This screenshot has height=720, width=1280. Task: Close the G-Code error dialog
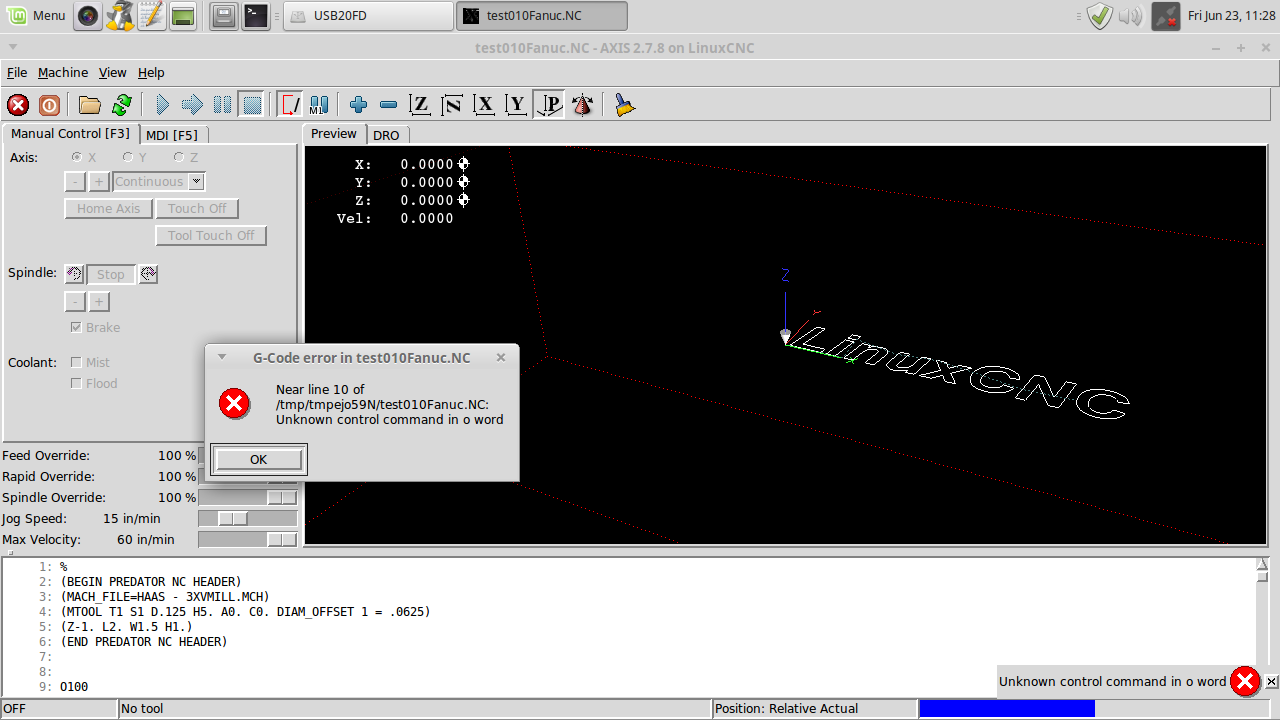pos(501,357)
